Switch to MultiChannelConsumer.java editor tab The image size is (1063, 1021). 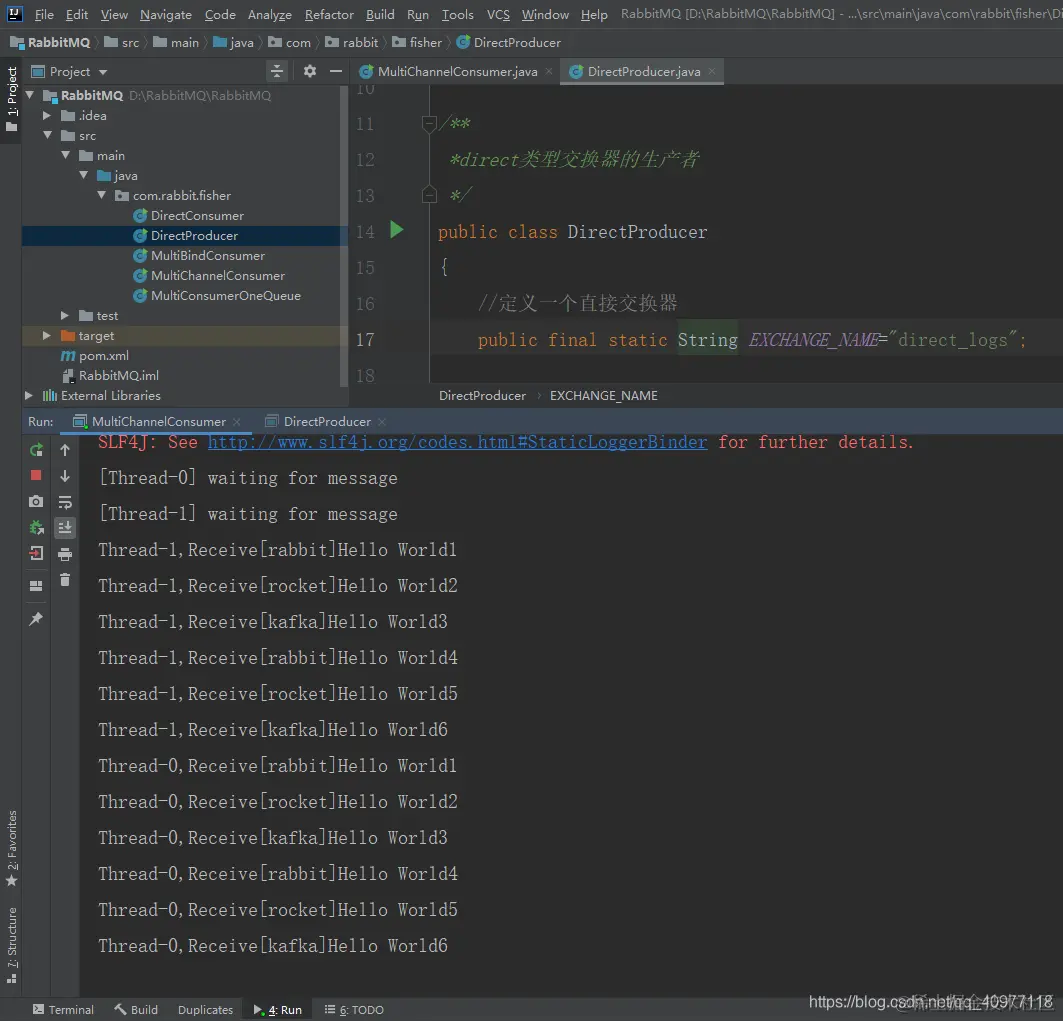(457, 72)
